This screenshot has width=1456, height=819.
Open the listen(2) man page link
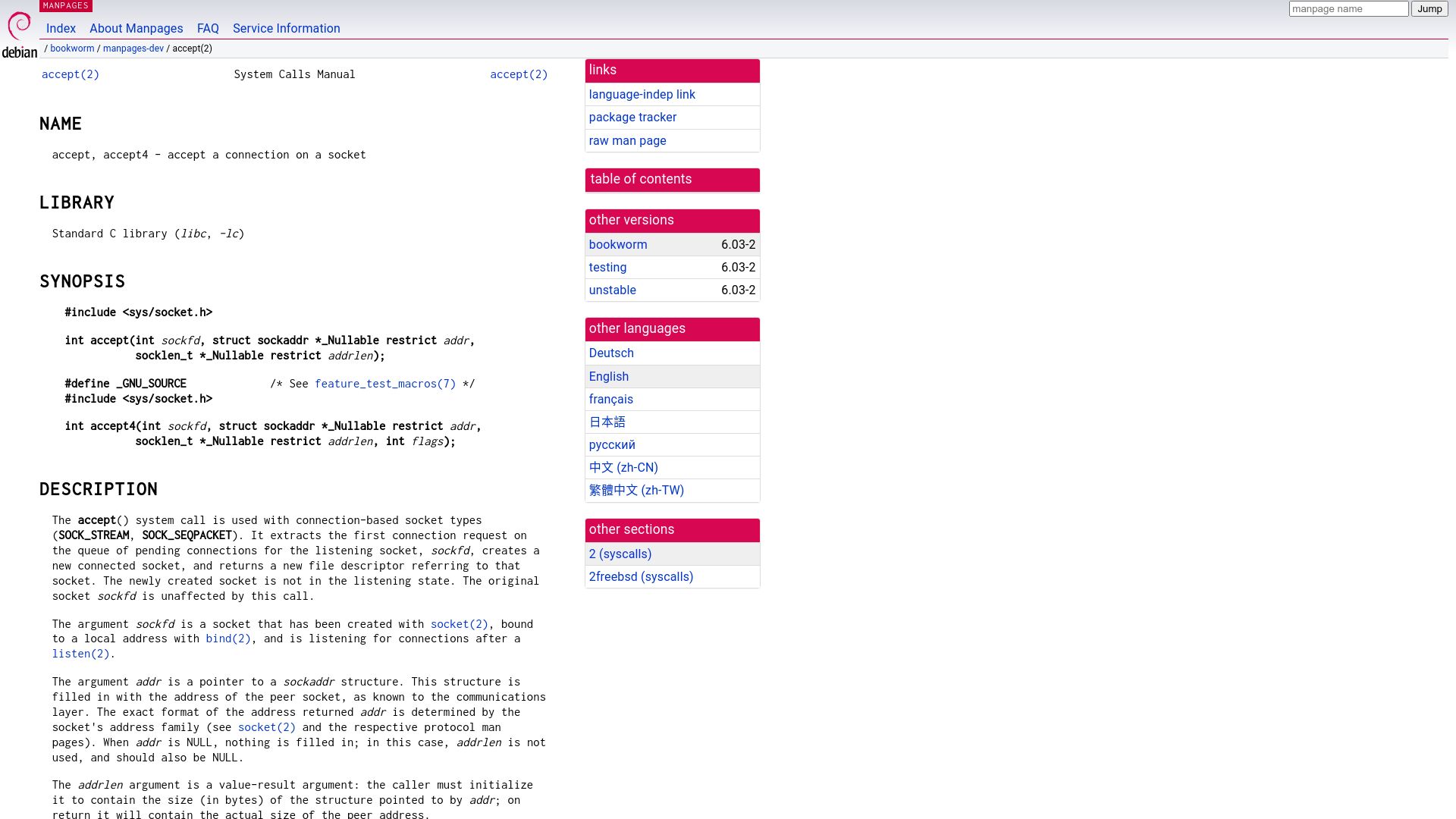(81, 654)
